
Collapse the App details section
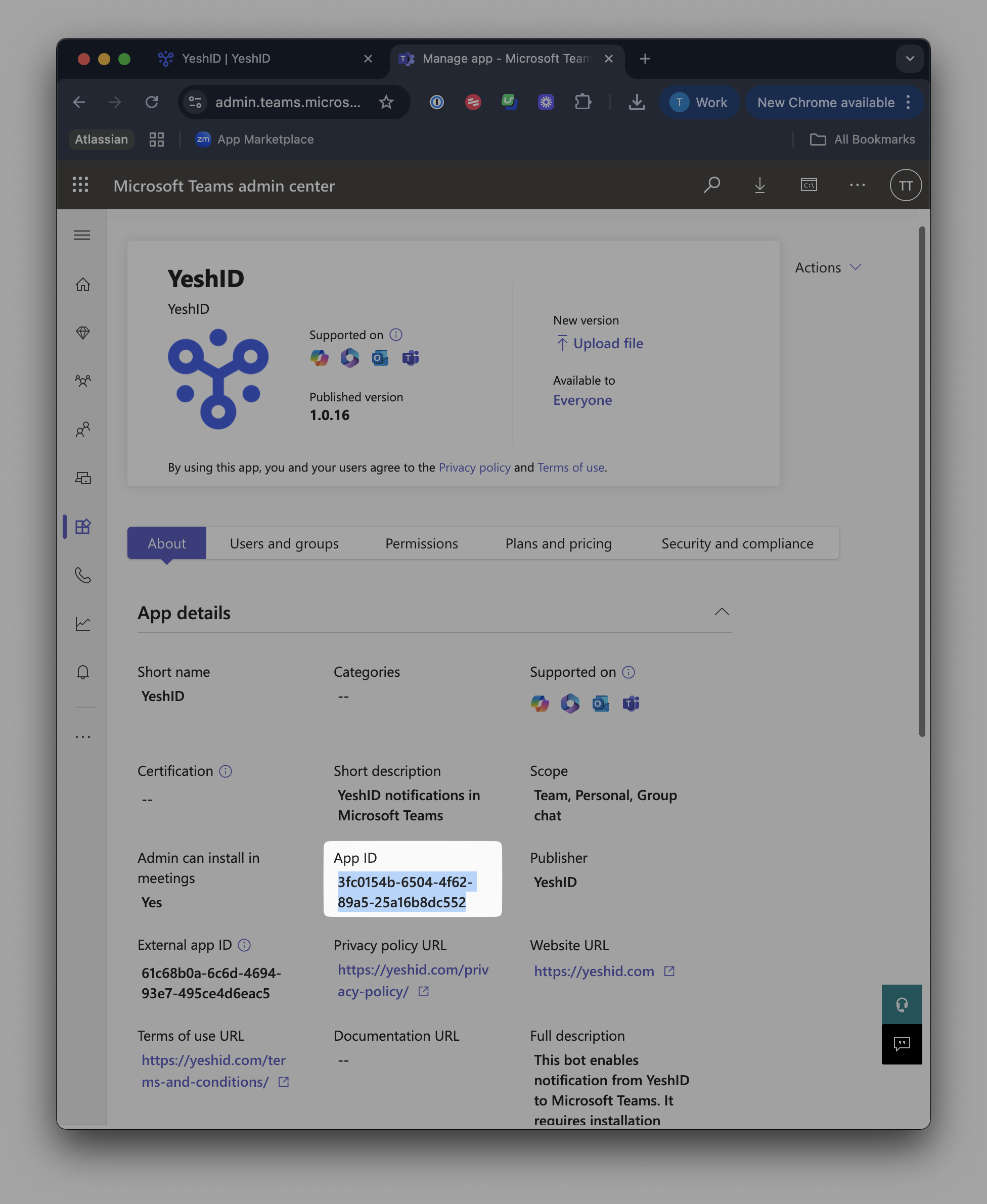click(x=722, y=612)
